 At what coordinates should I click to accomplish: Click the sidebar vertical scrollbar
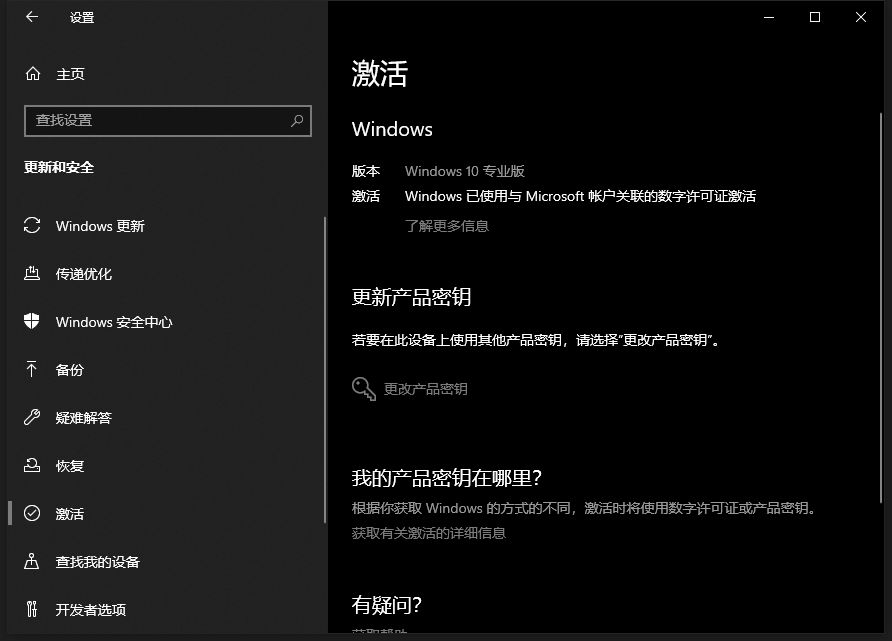tap(325, 370)
